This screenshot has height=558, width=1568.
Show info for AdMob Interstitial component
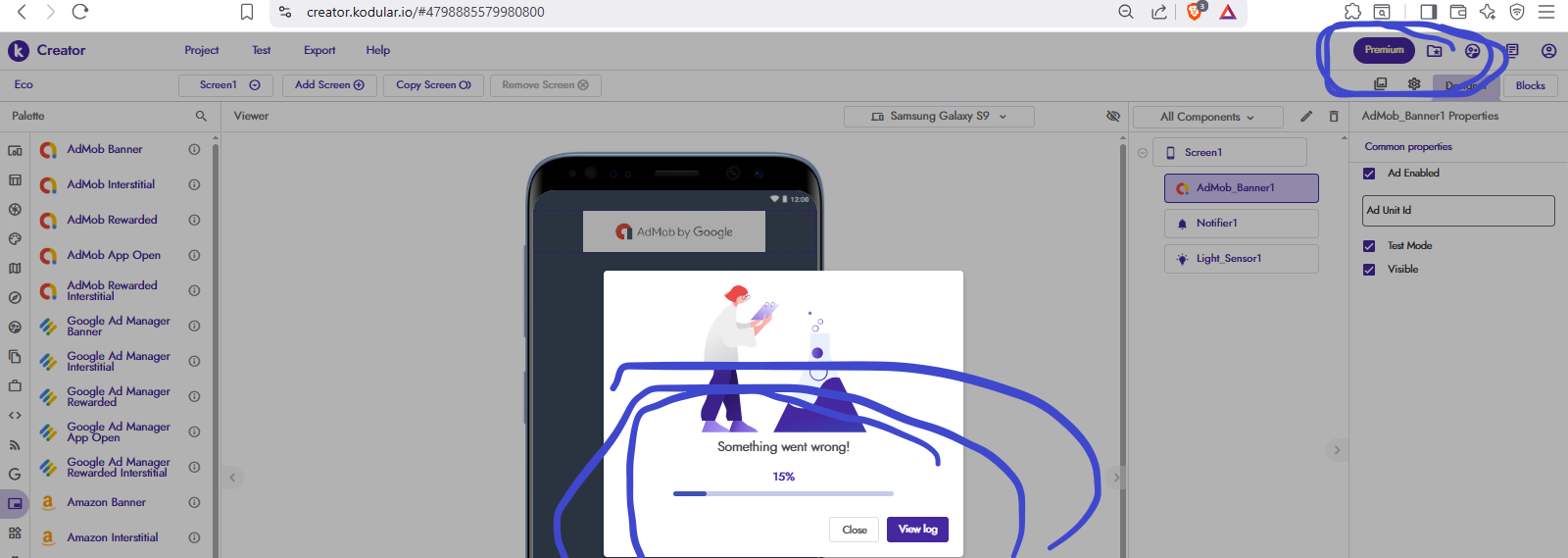click(194, 184)
